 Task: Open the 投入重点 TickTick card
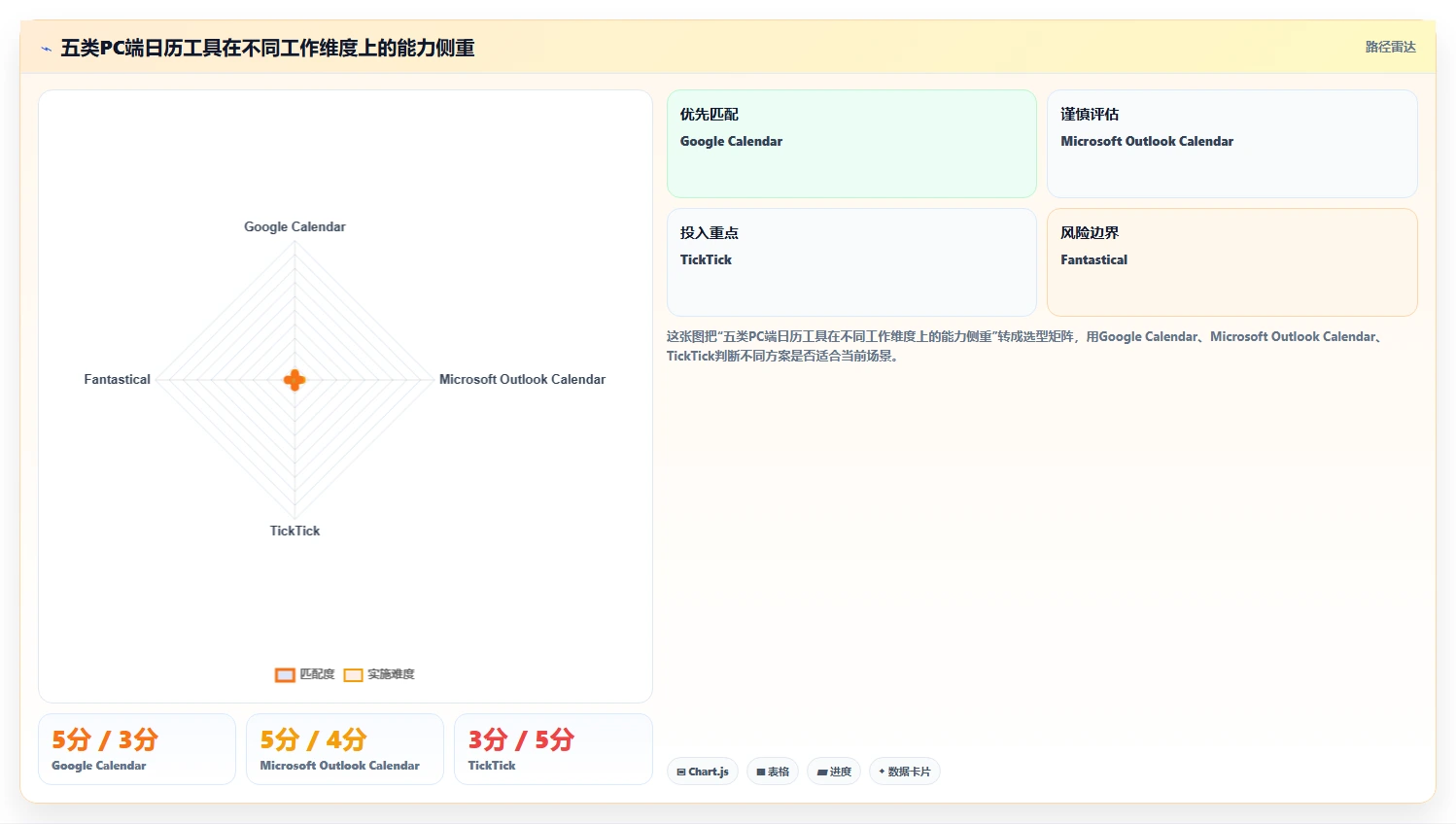[851, 262]
